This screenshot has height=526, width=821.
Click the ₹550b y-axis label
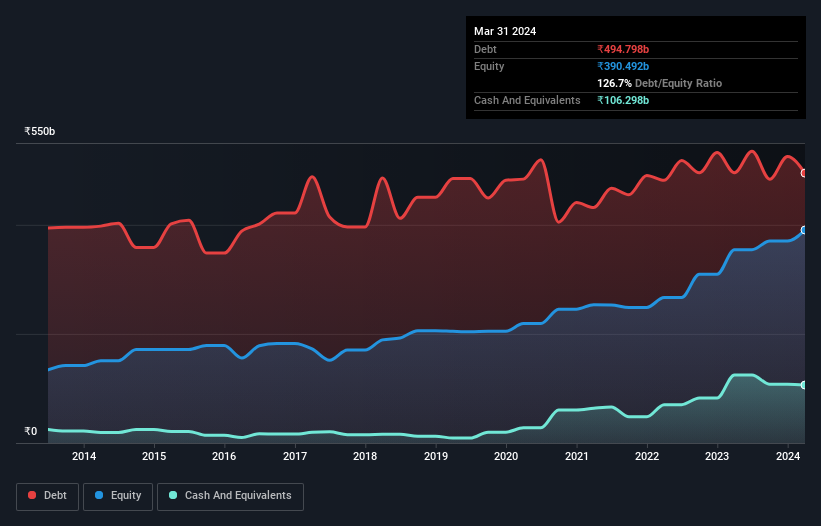click(39, 131)
